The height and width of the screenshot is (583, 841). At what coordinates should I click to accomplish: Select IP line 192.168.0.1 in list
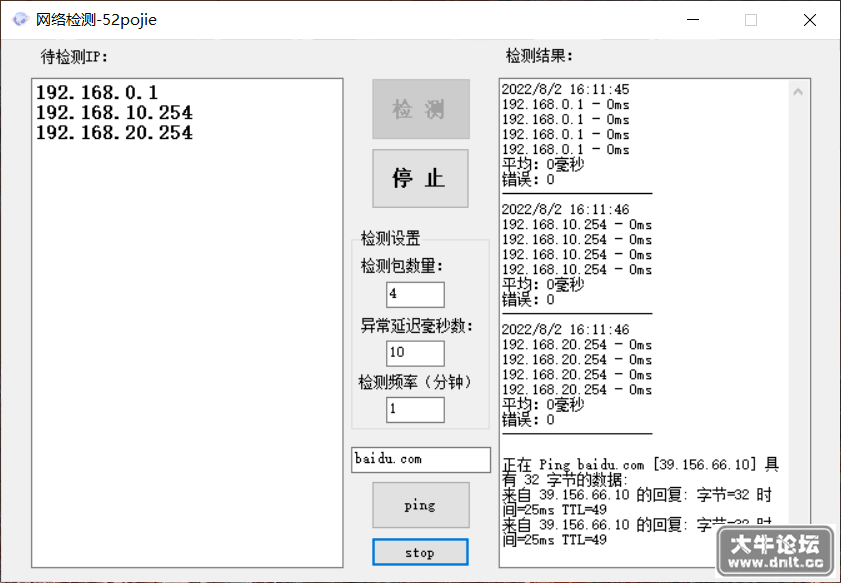[97, 93]
